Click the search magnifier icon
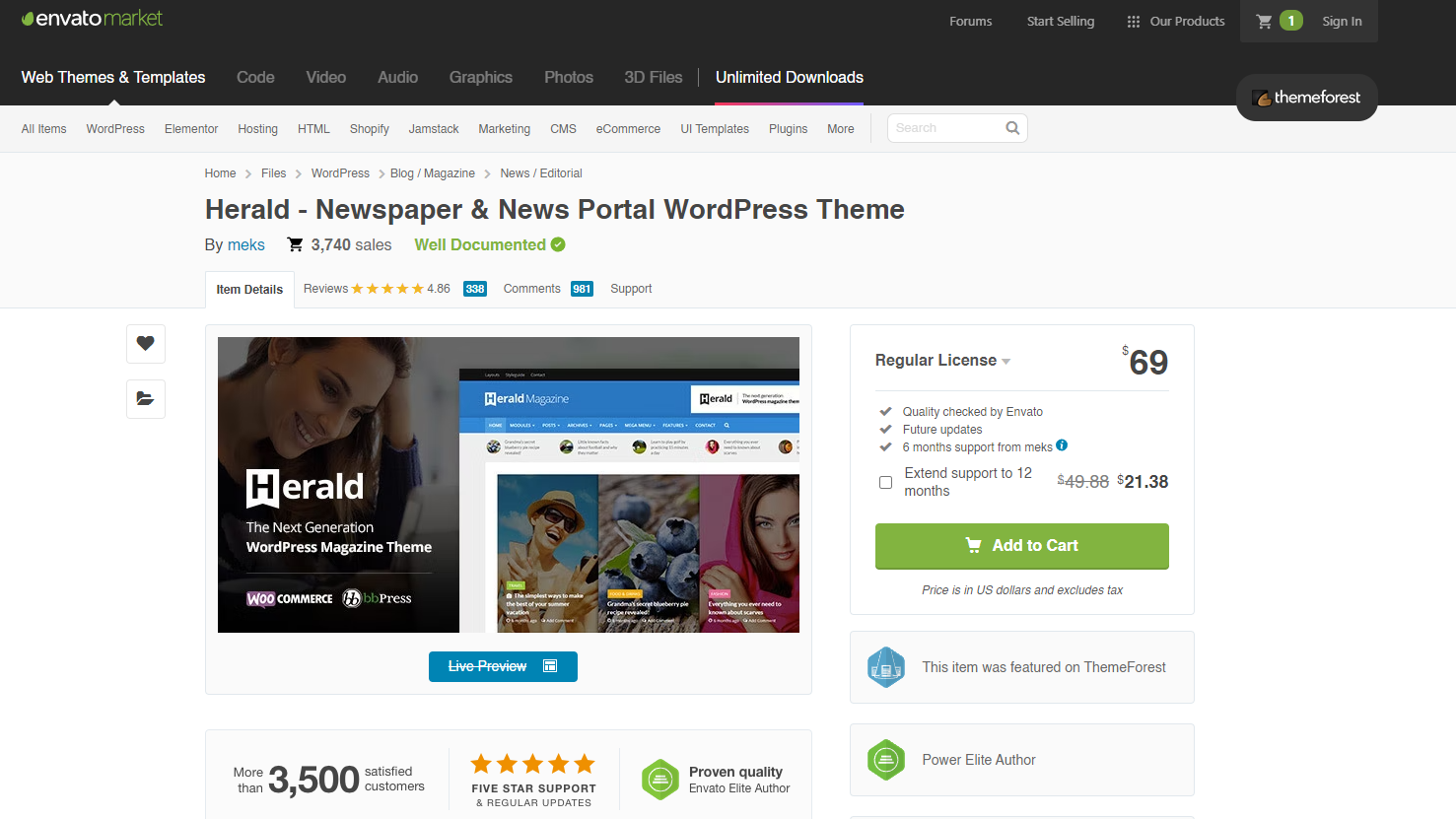1456x819 pixels. [1012, 128]
